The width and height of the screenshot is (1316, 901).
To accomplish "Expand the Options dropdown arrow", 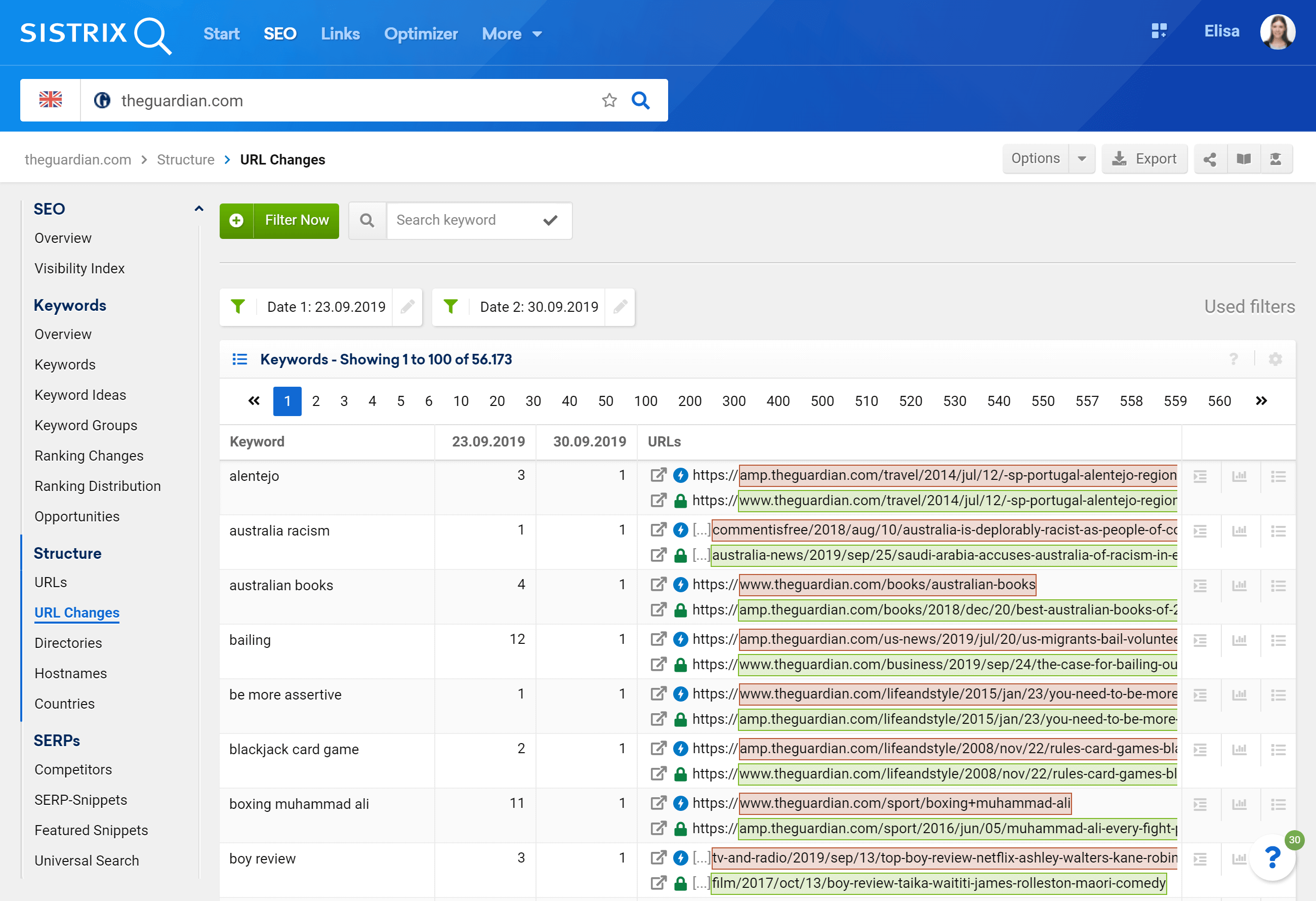I will pos(1082,159).
